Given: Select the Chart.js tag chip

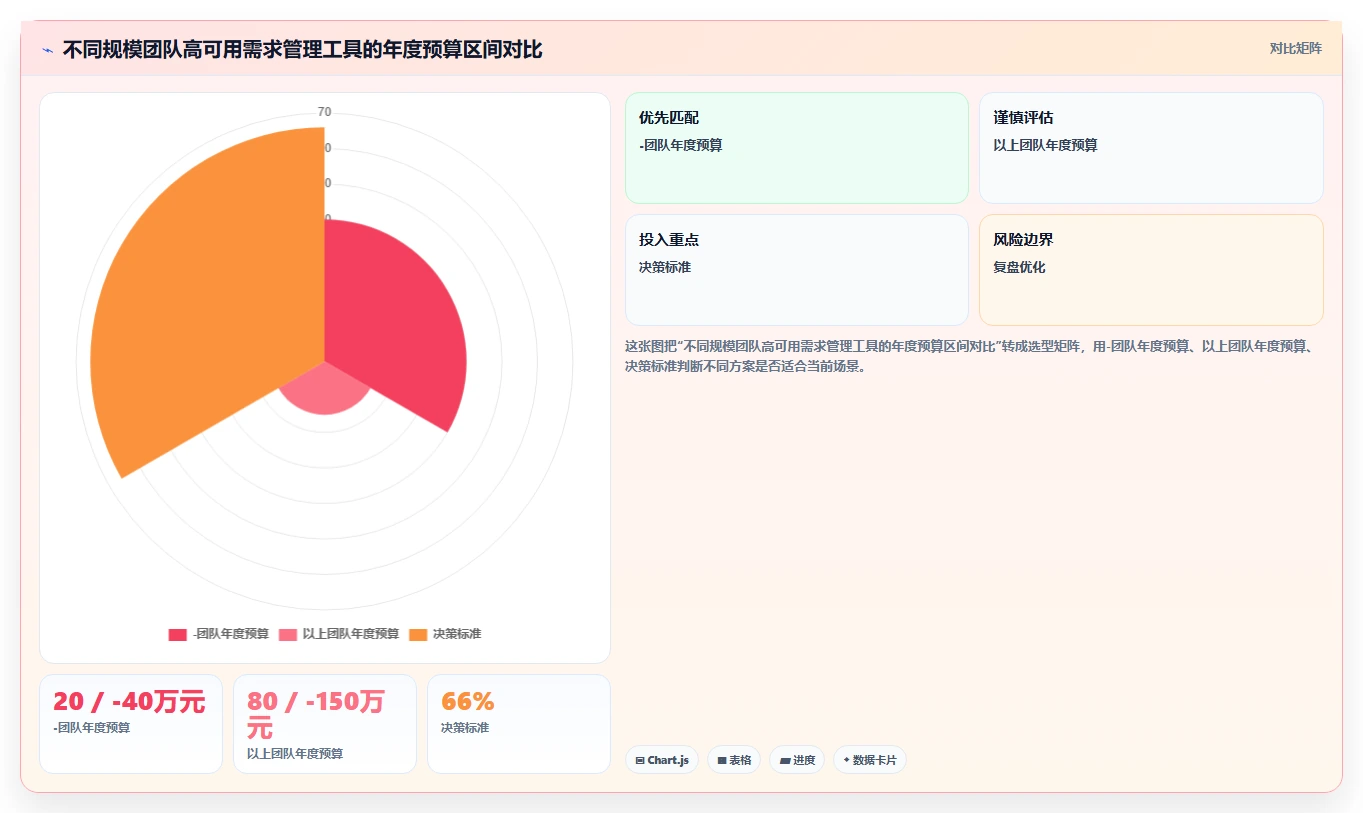Looking at the screenshot, I should 662,760.
